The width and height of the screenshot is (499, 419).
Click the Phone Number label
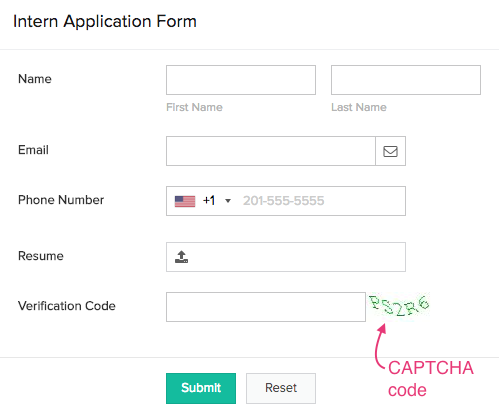pos(61,200)
